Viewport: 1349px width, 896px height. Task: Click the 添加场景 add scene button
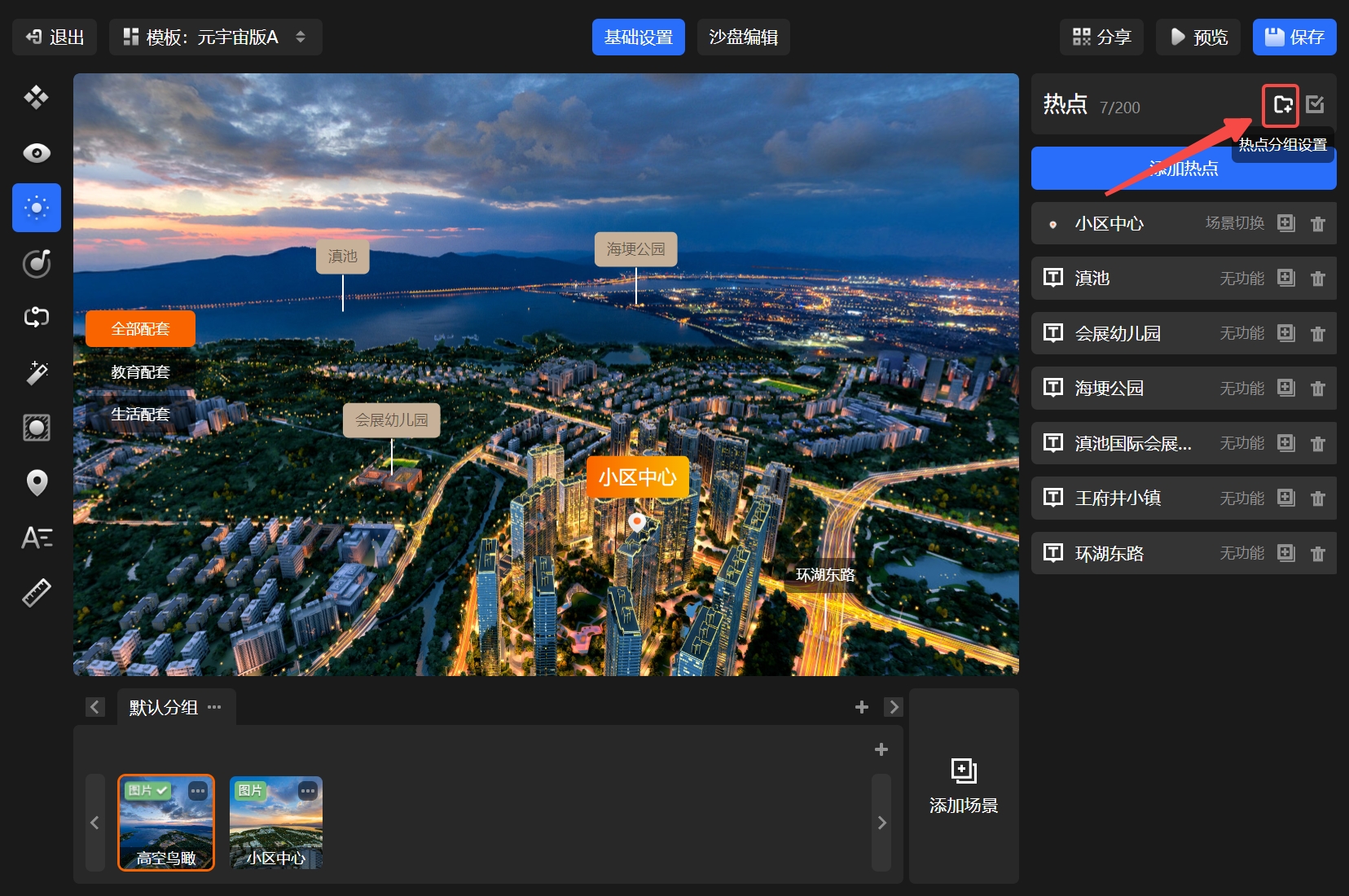click(964, 786)
